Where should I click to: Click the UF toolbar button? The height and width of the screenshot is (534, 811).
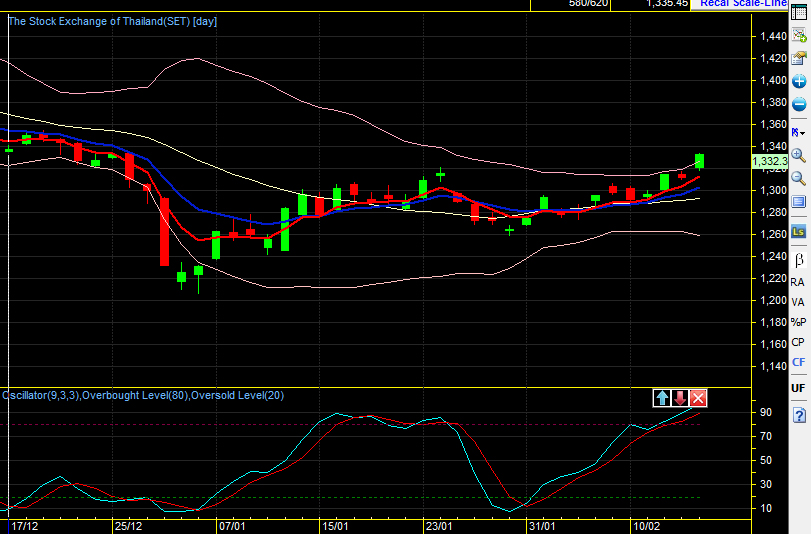point(798,388)
